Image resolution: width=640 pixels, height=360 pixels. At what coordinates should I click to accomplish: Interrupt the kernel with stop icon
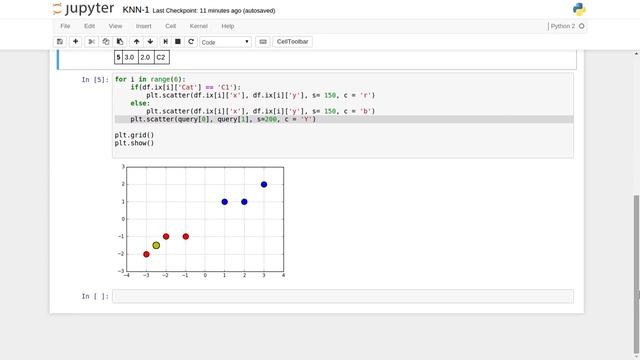click(x=178, y=42)
